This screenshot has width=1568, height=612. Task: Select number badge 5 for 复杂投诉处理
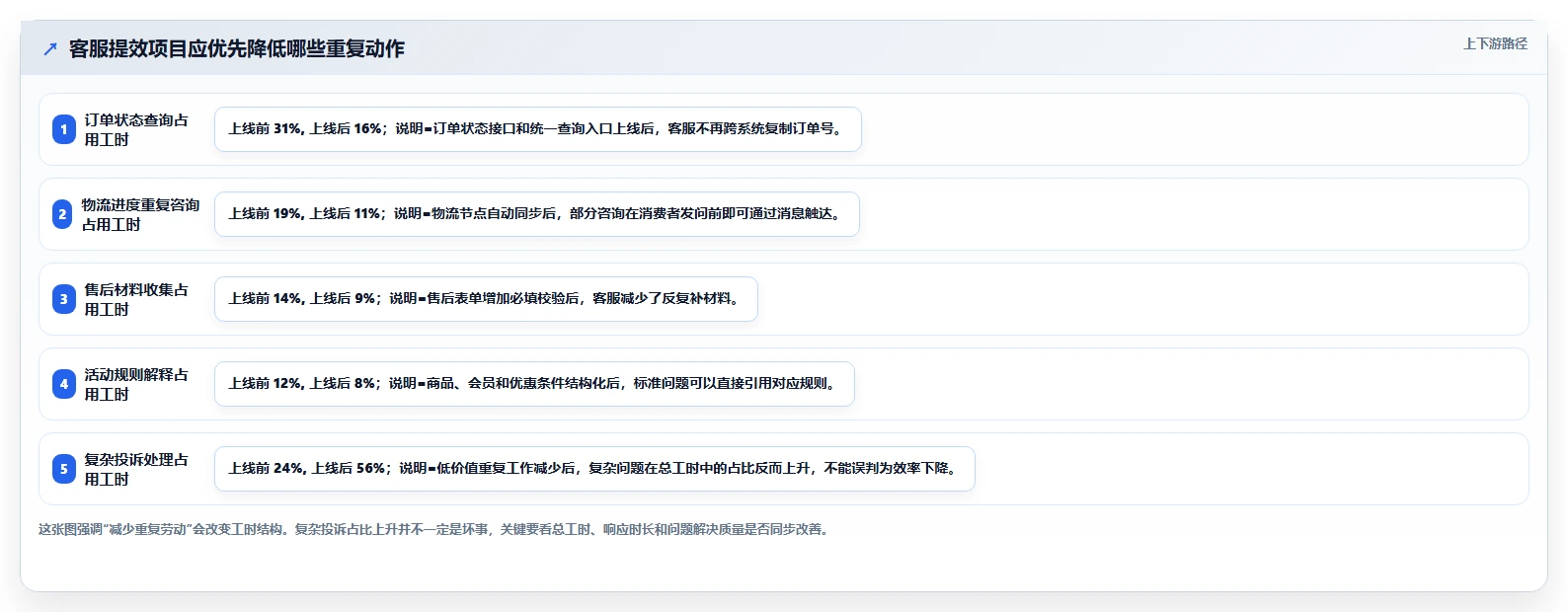(x=64, y=469)
